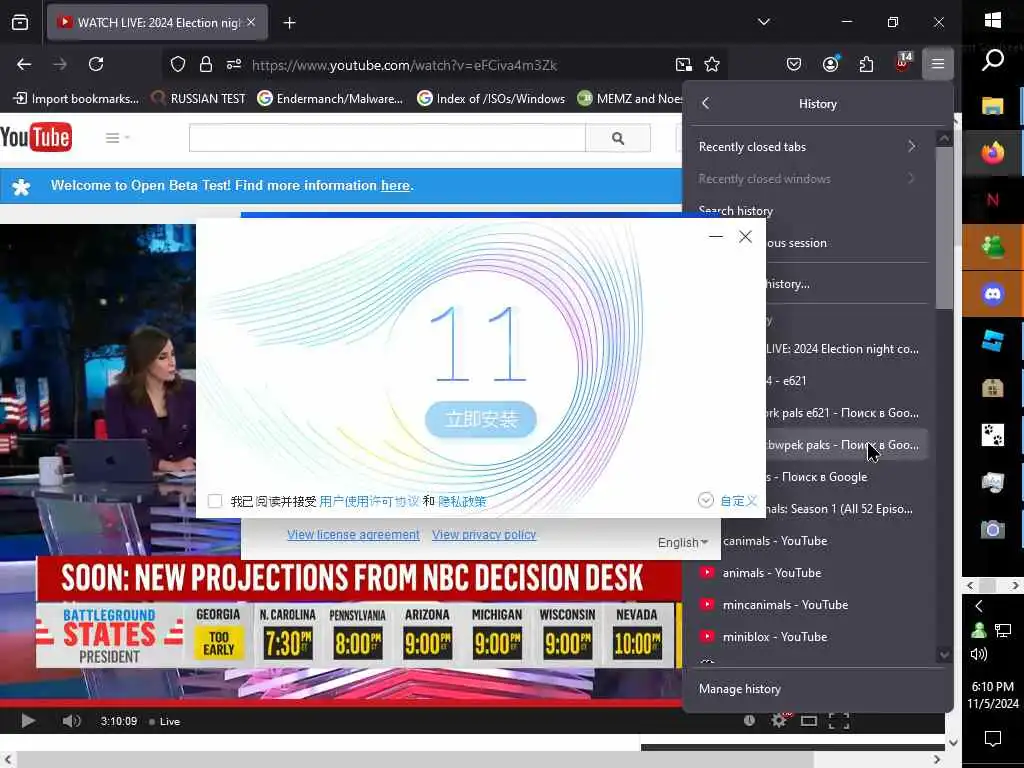
Task: Open the English language dropdown
Action: [682, 543]
